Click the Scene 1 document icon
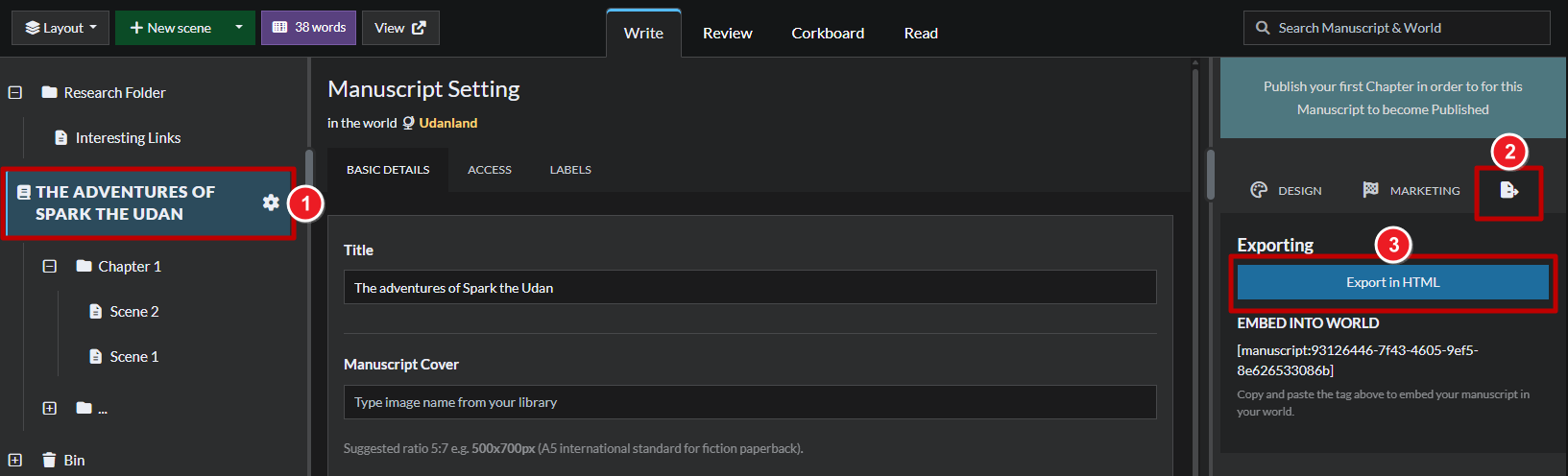1568x476 pixels. point(95,356)
